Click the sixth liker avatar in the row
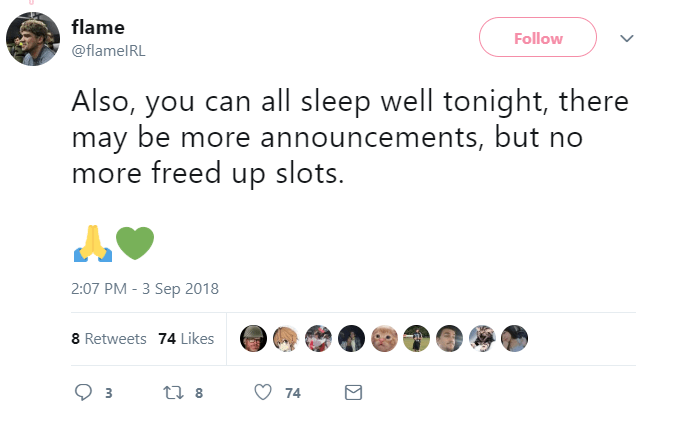Viewport: 675px width, 425px height. click(x=417, y=339)
